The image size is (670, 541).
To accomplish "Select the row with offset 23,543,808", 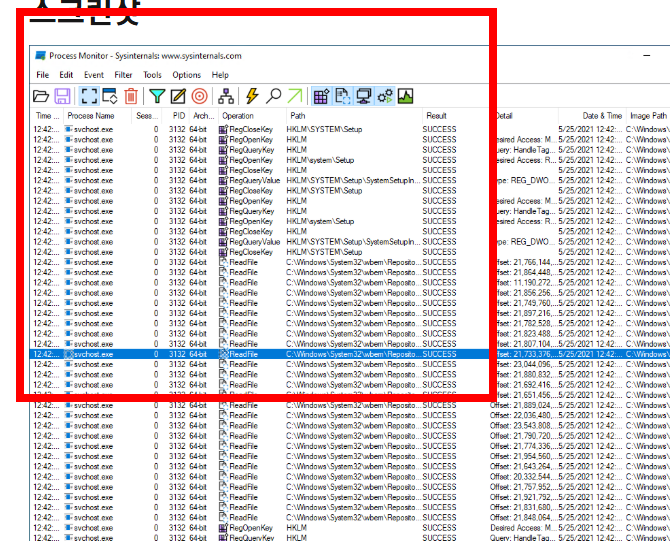I will [x=351, y=426].
